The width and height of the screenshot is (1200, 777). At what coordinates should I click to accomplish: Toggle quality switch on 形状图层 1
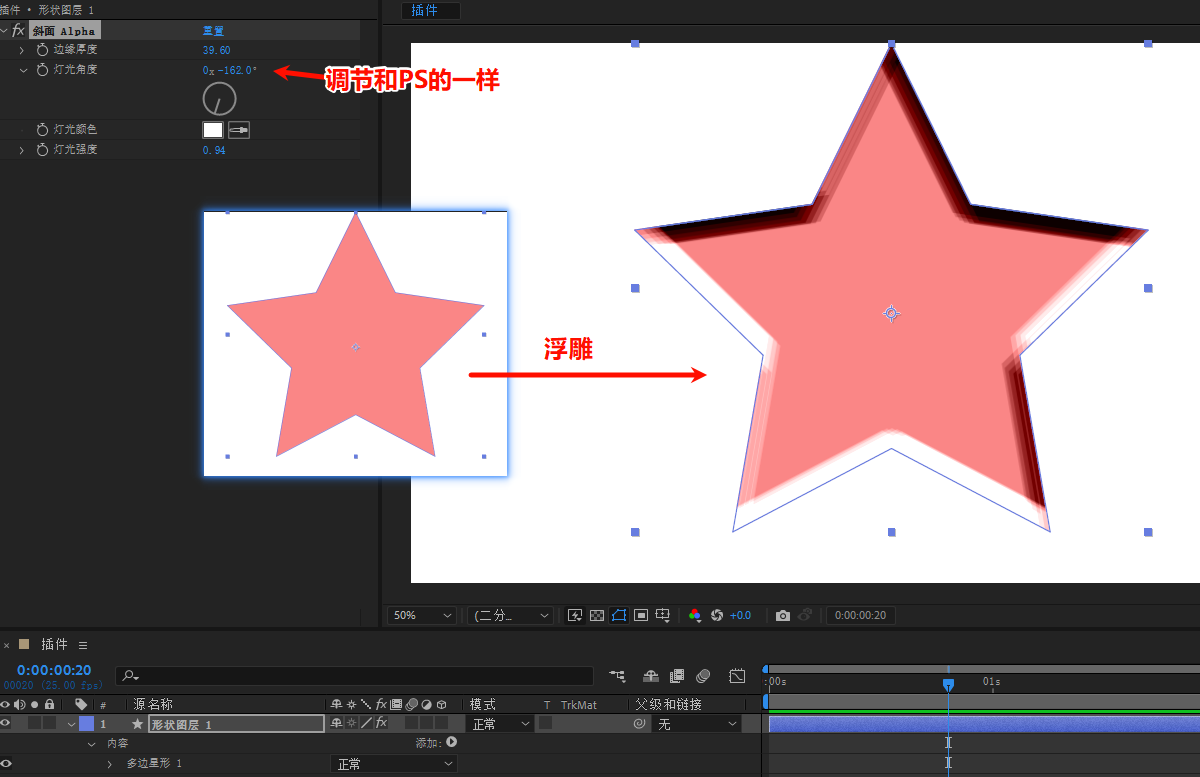(x=366, y=723)
